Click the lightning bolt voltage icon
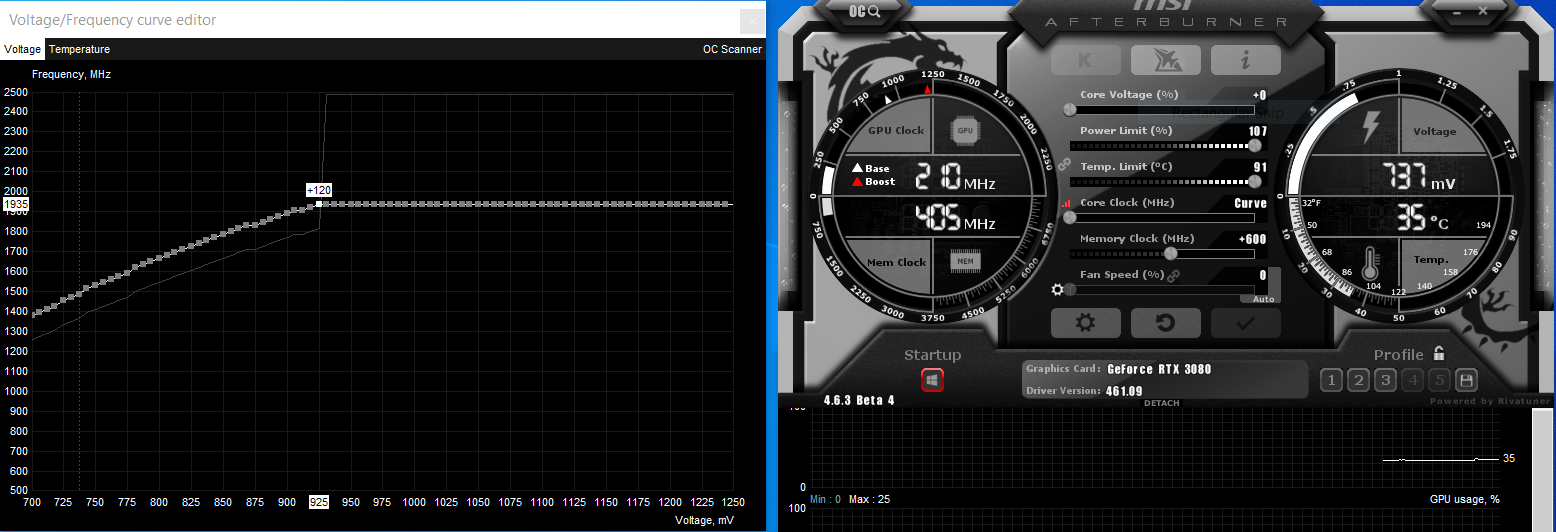 pyautogui.click(x=1371, y=126)
